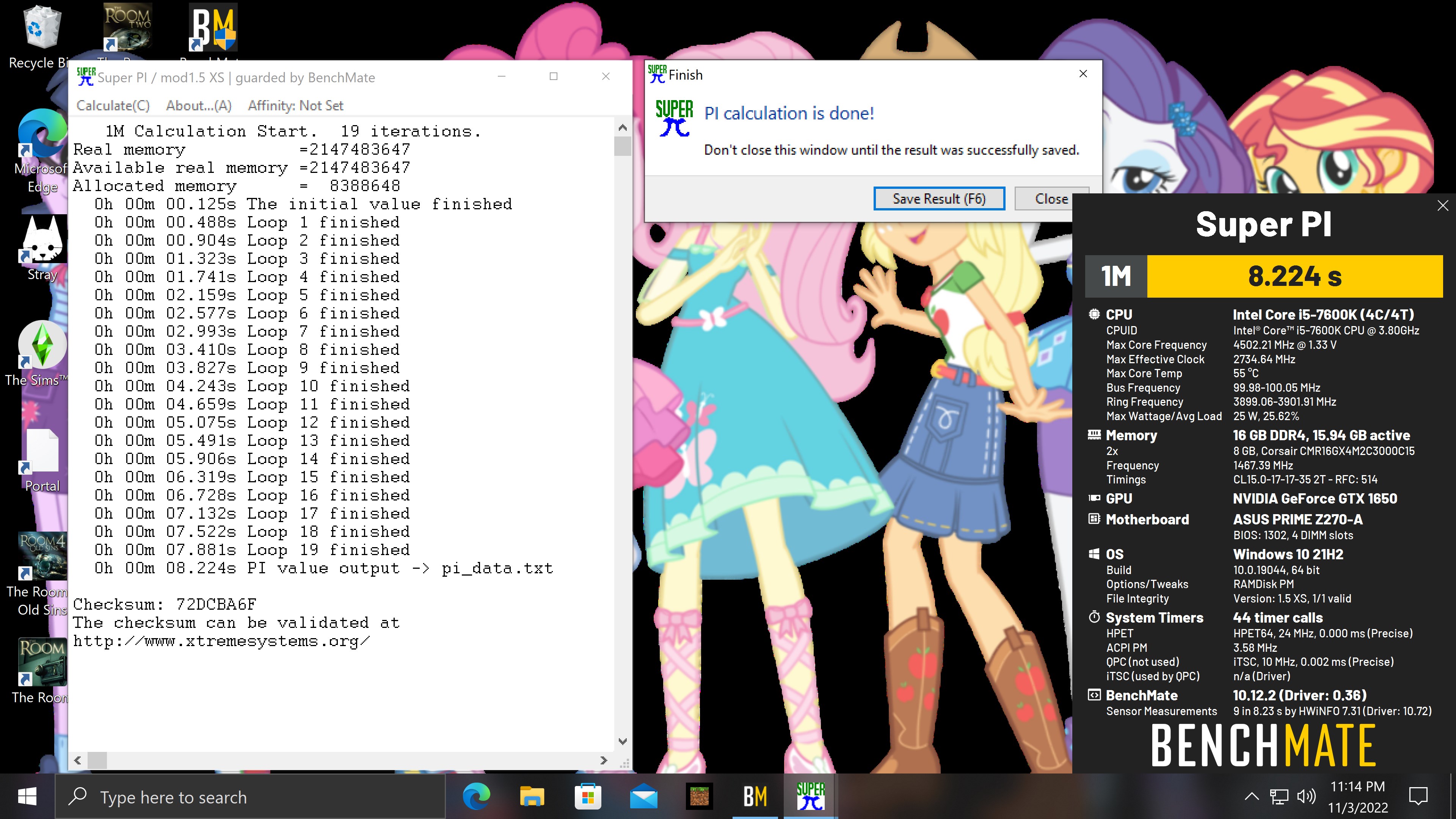Open Mail app from the taskbar
This screenshot has width=1456, height=819.
643,797
